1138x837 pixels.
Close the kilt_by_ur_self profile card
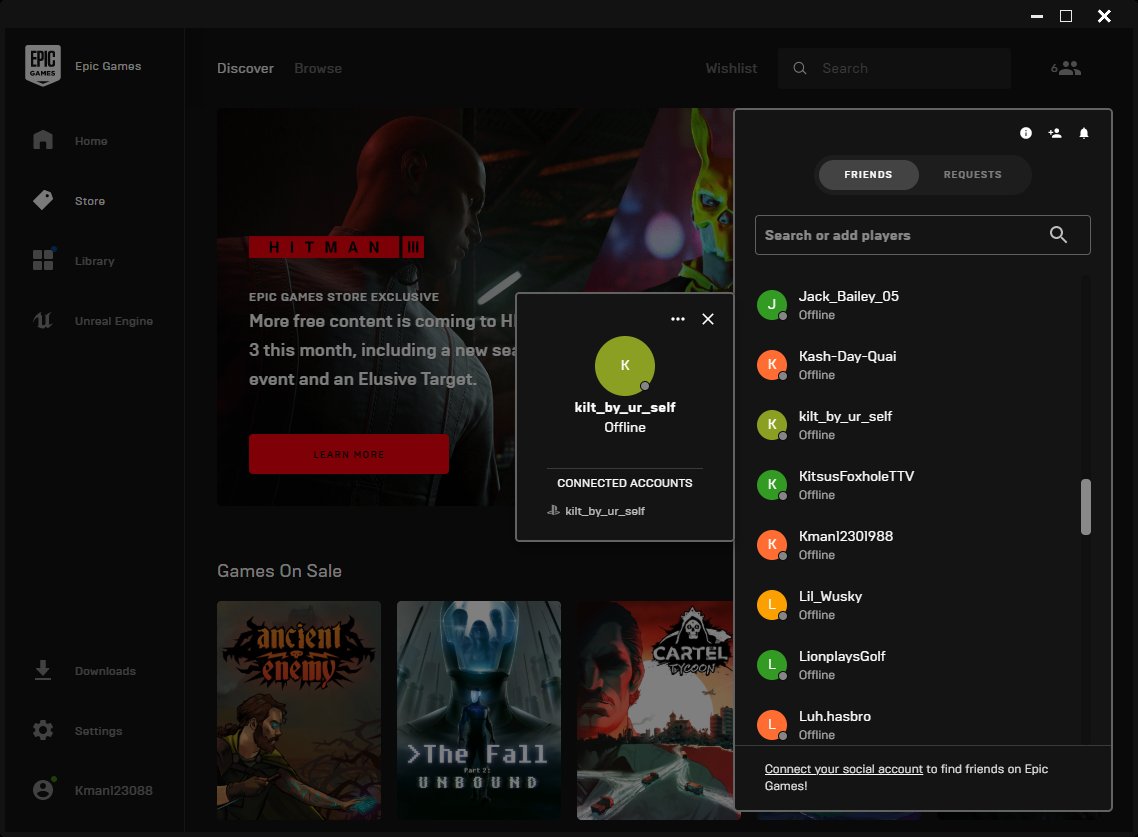pyautogui.click(x=708, y=319)
